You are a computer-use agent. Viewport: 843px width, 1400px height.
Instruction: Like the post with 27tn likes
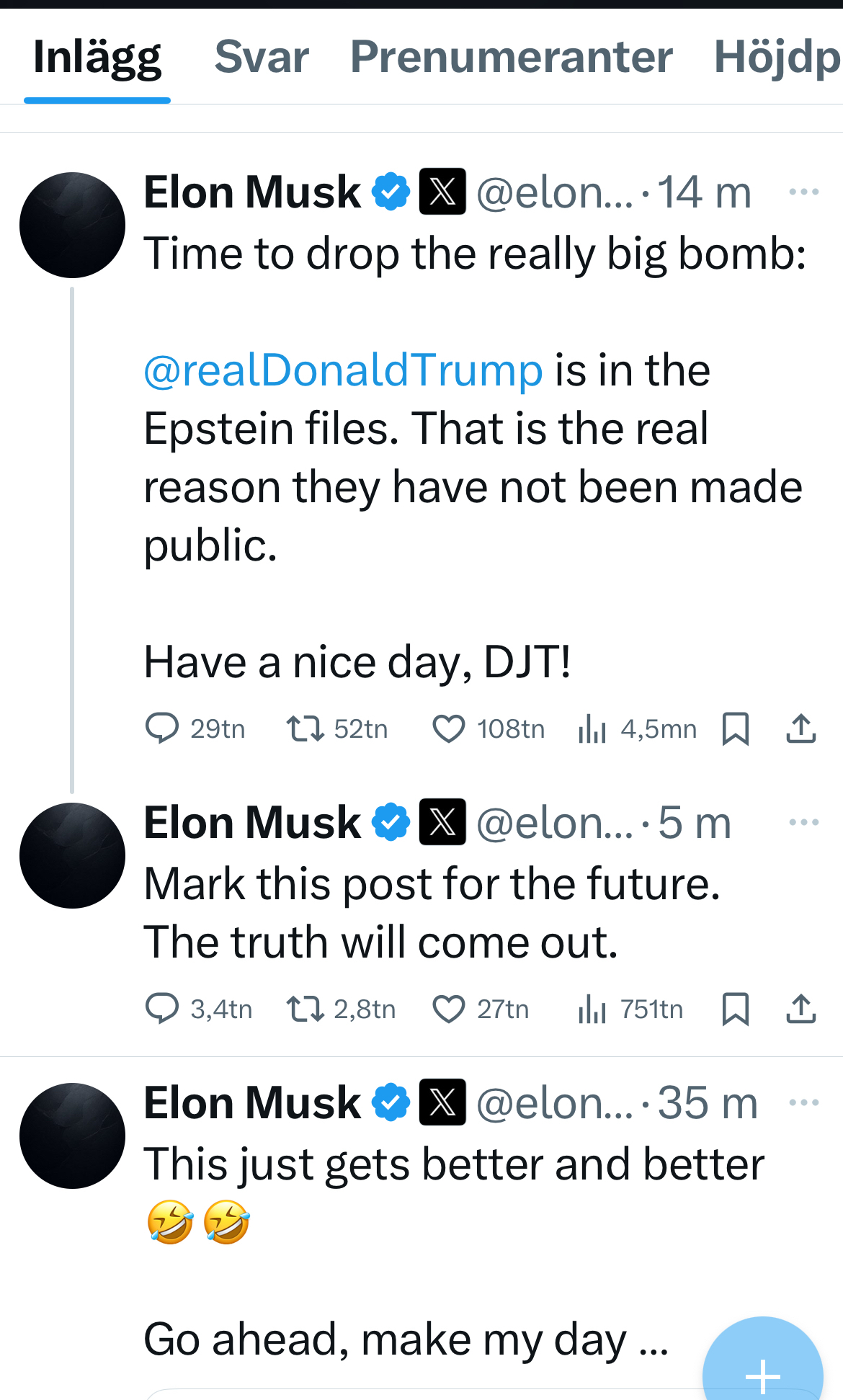point(448,1009)
